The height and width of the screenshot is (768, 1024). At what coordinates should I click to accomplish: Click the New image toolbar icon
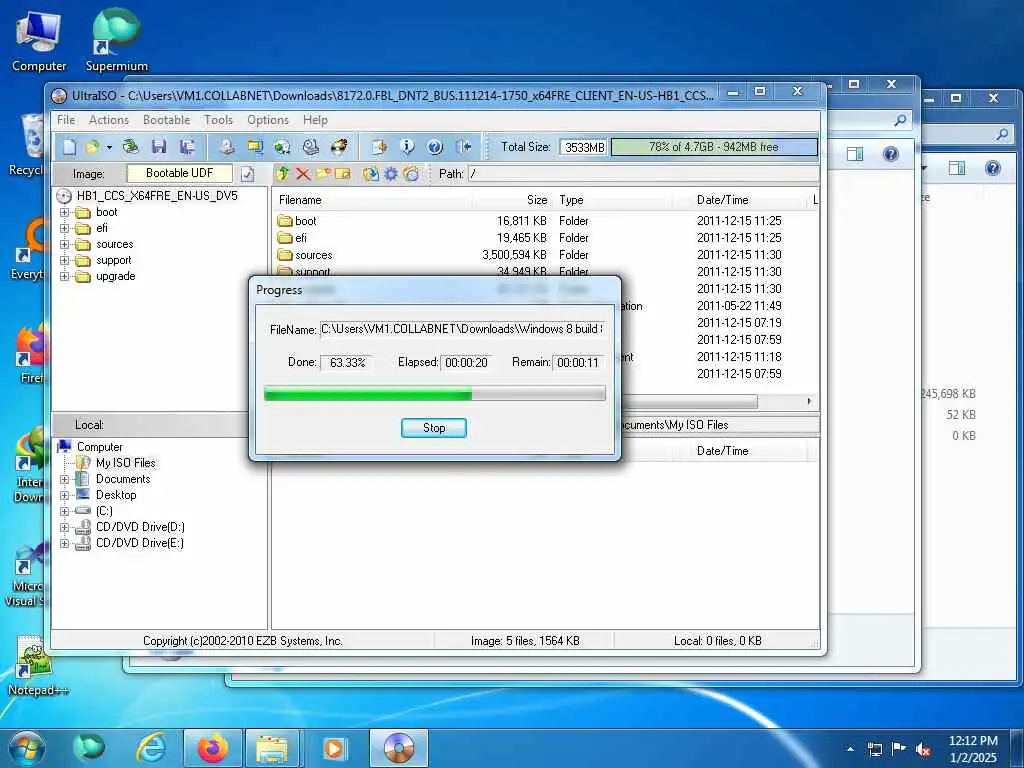69,147
